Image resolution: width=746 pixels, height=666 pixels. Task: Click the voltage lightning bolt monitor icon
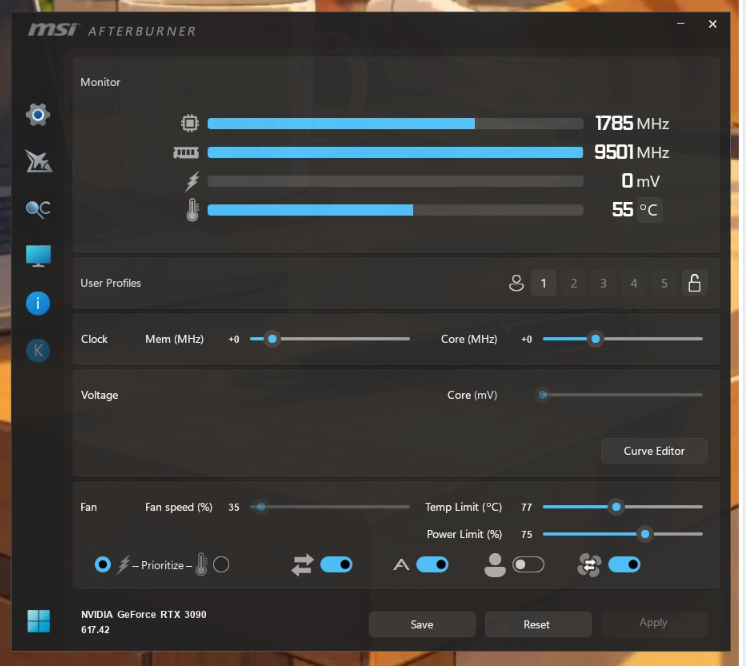click(192, 181)
